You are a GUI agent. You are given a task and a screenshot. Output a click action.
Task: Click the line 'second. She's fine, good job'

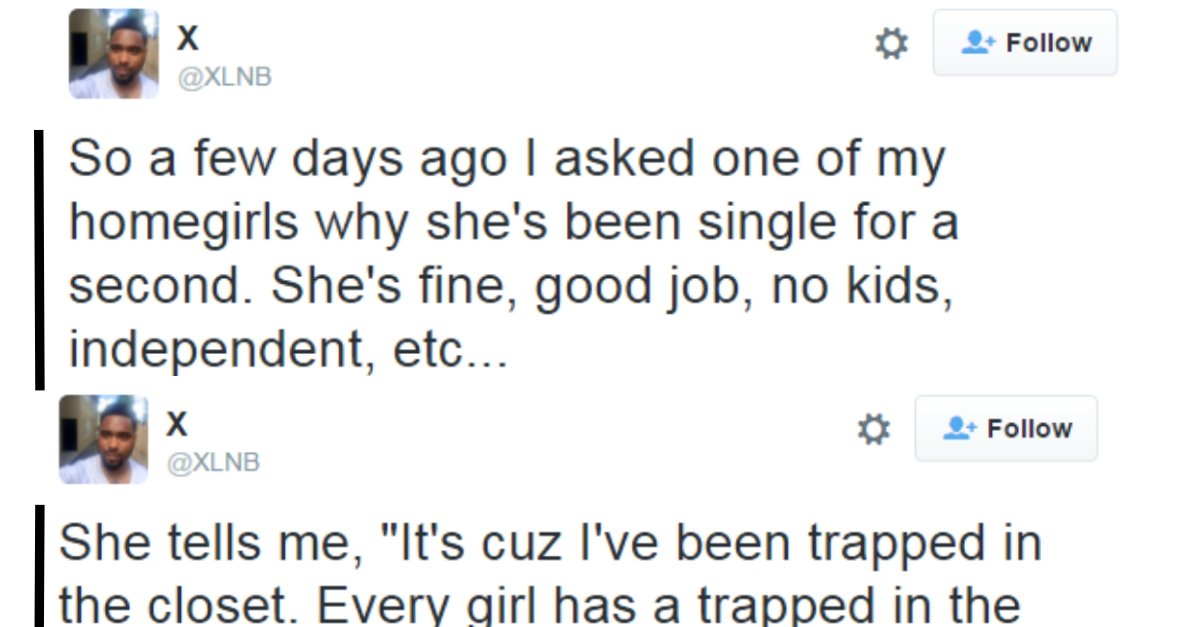click(506, 289)
